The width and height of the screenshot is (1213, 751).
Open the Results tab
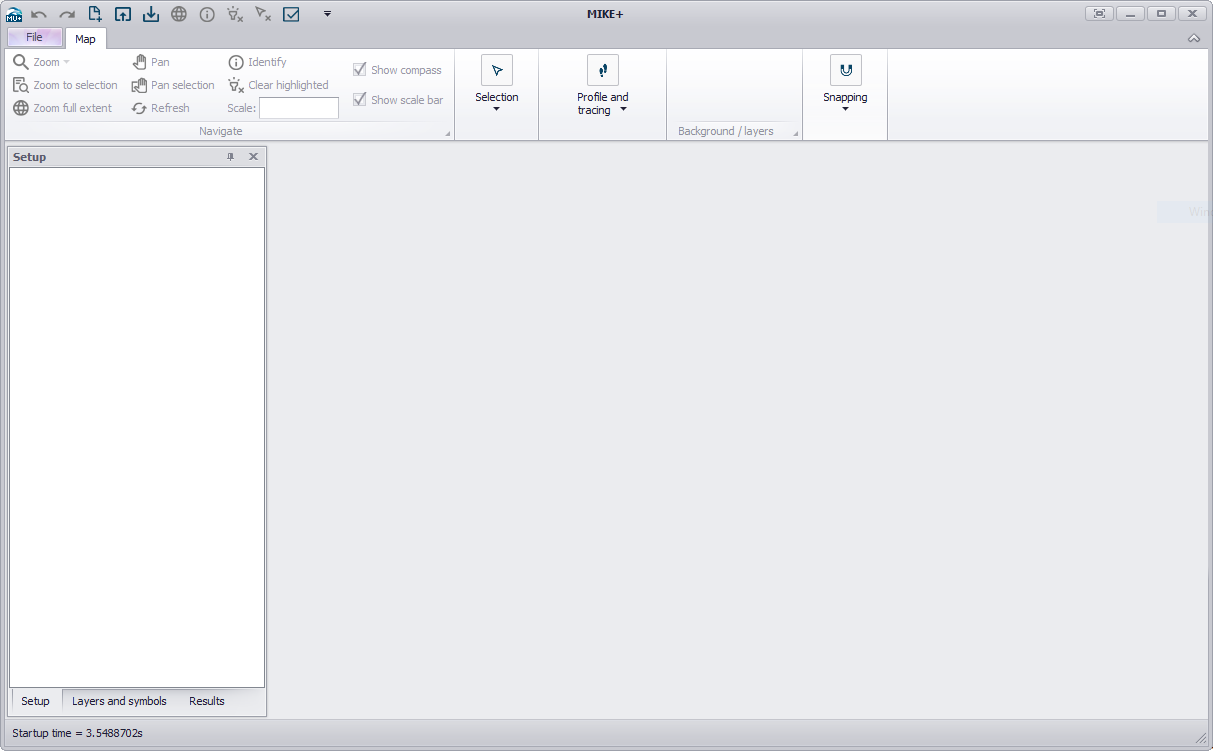click(207, 701)
